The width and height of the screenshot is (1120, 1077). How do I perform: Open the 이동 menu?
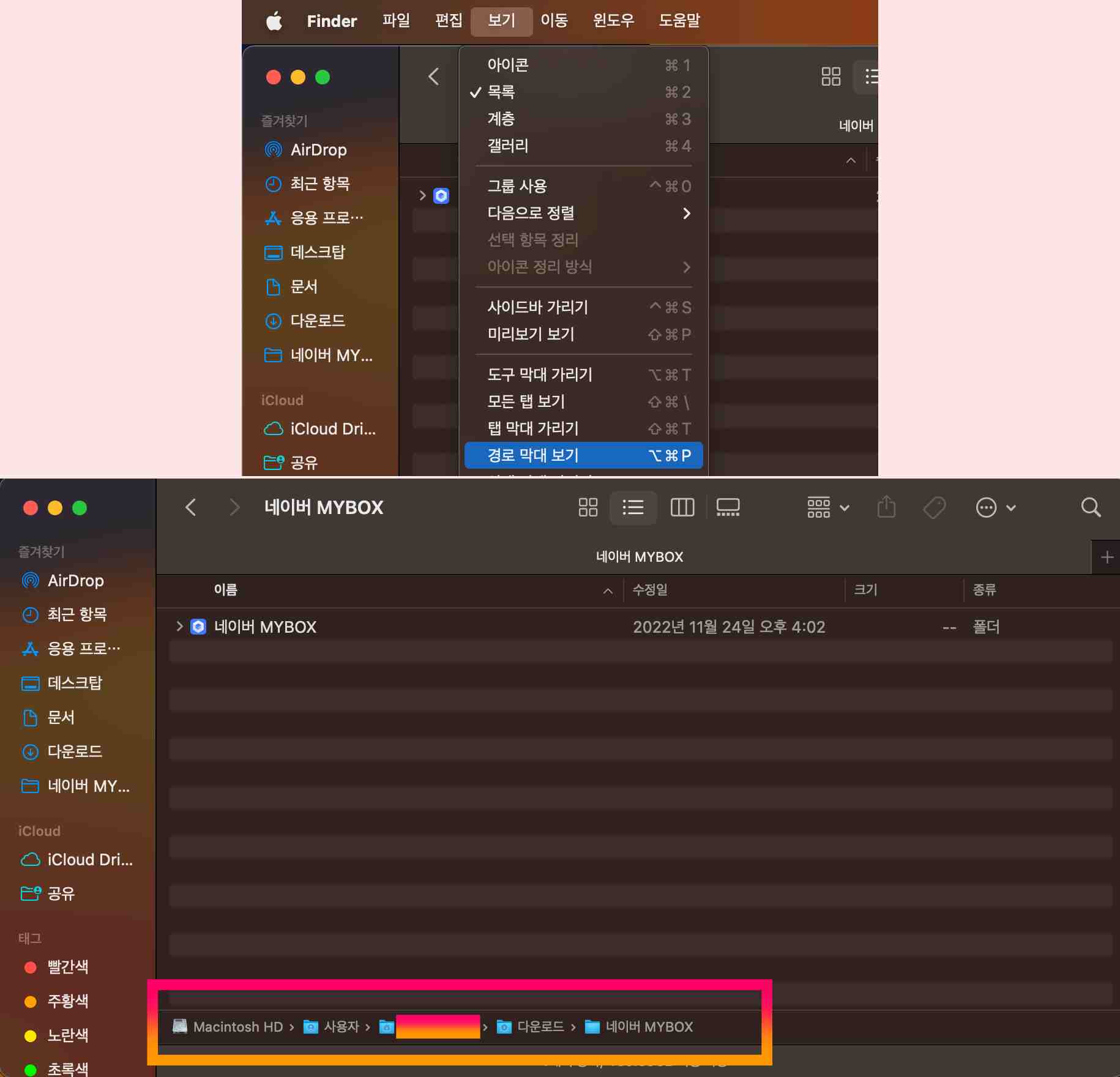[554, 21]
